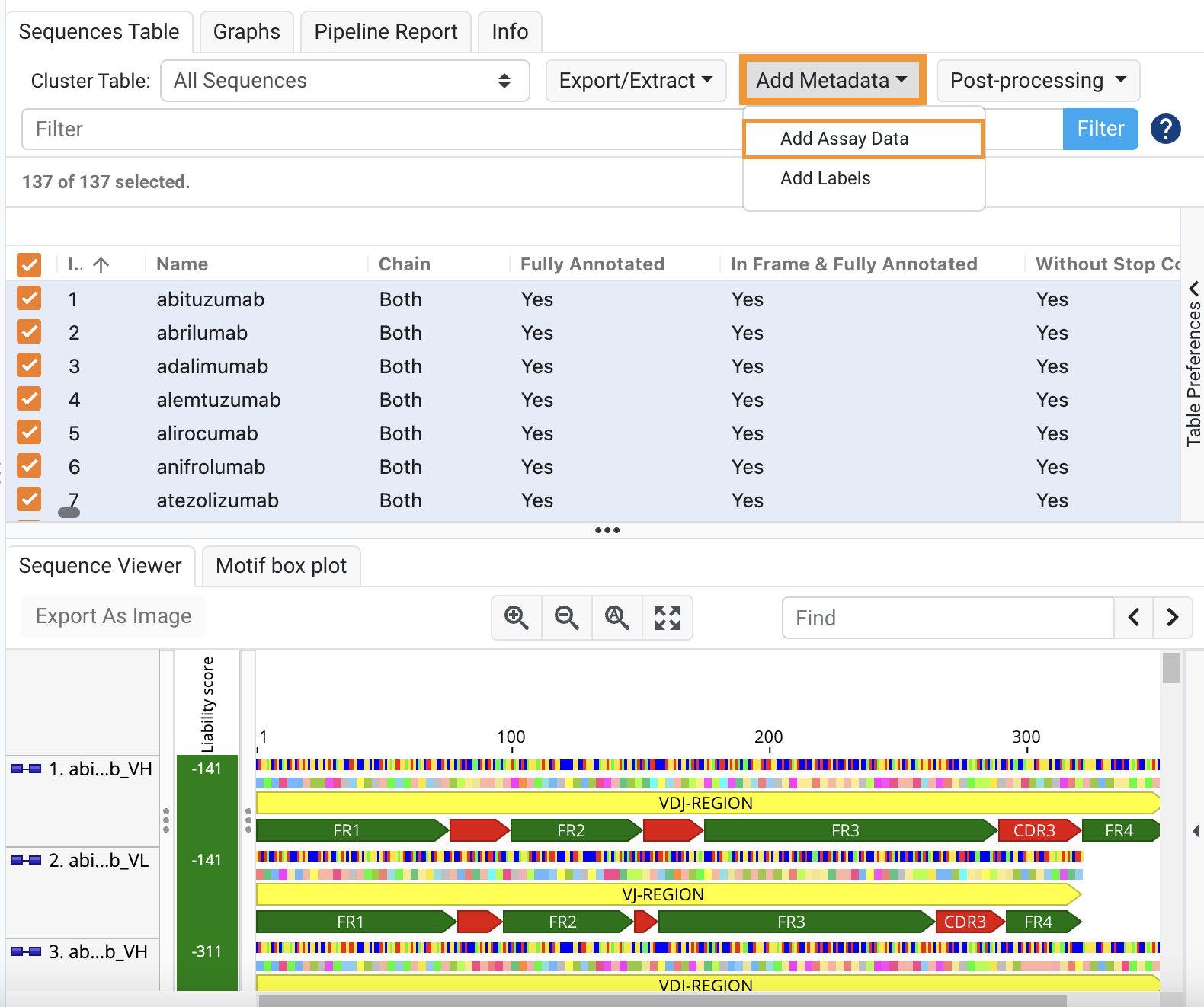Uncheck the alirocumab row checkbox

coord(29,433)
